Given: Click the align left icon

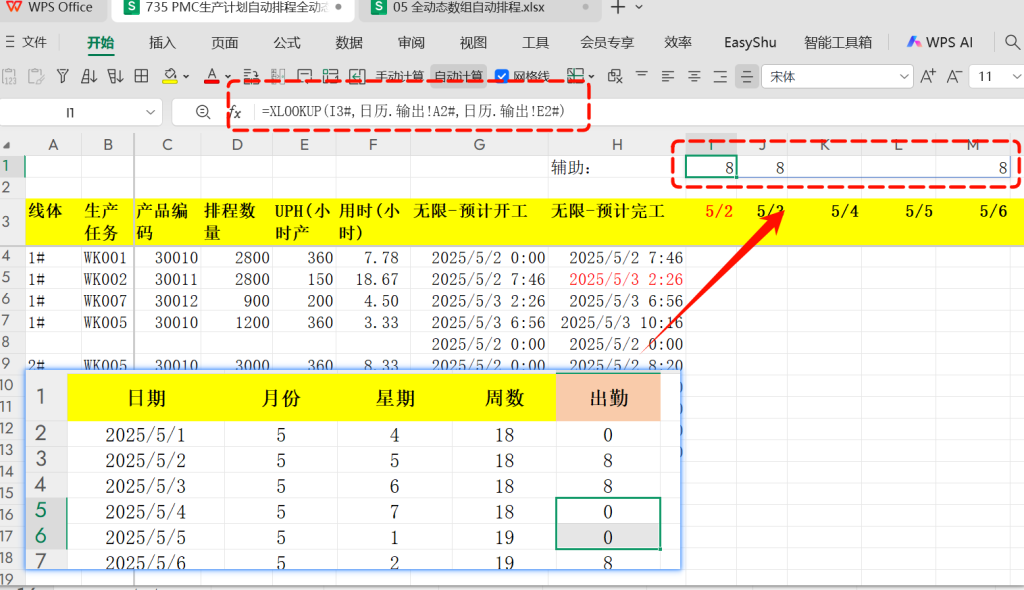Looking at the screenshot, I should point(667,76).
